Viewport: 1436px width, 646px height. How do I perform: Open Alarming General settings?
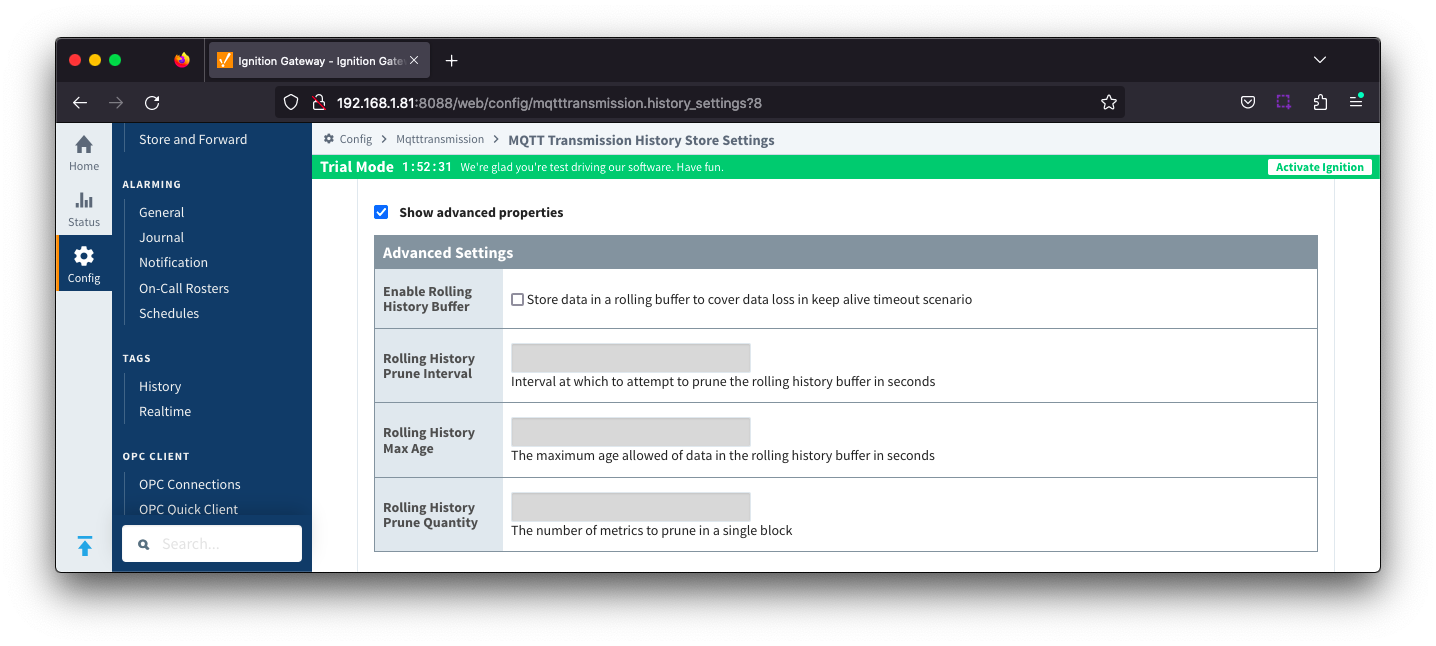162,212
